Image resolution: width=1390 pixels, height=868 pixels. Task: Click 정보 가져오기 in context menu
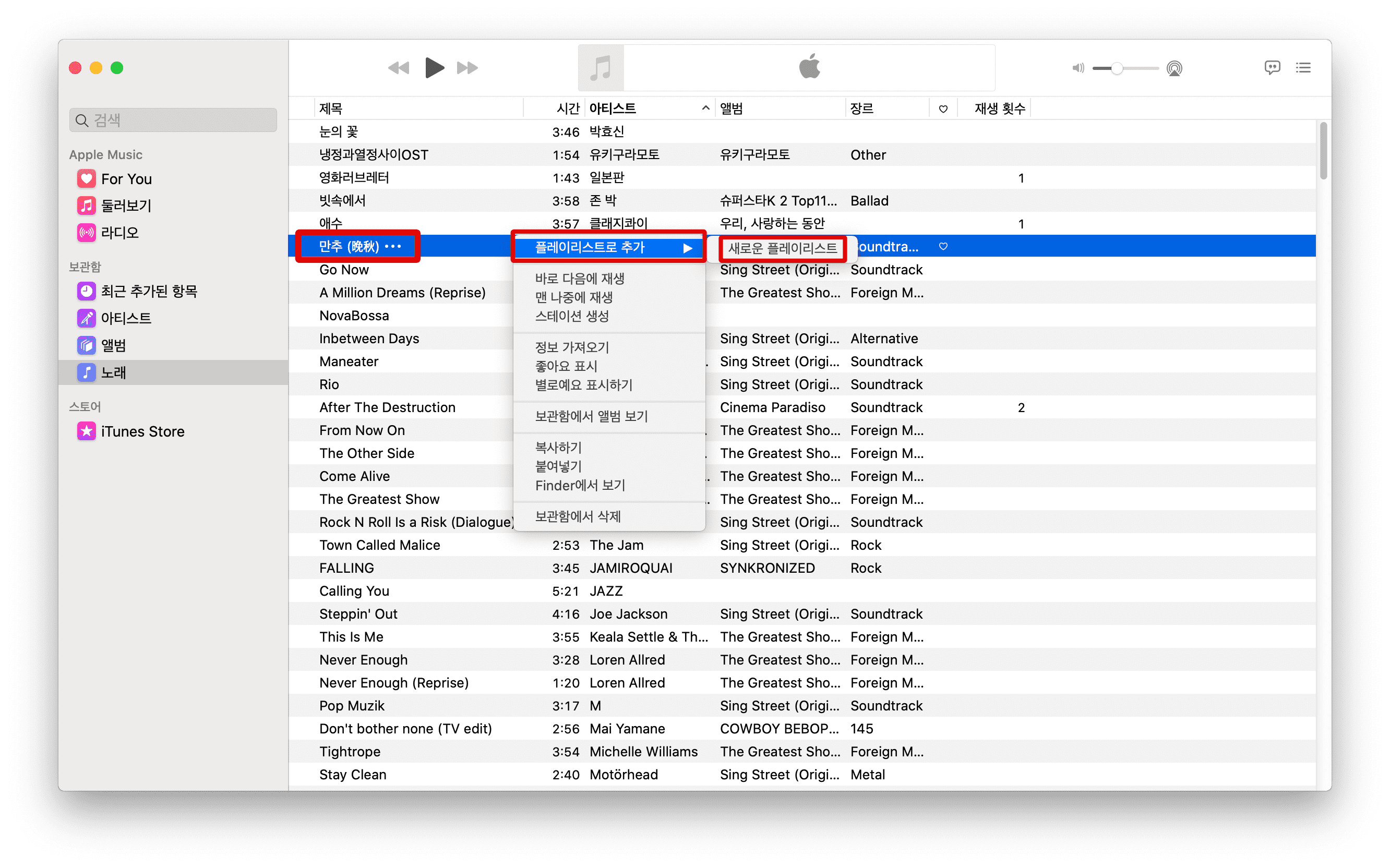[x=572, y=347]
